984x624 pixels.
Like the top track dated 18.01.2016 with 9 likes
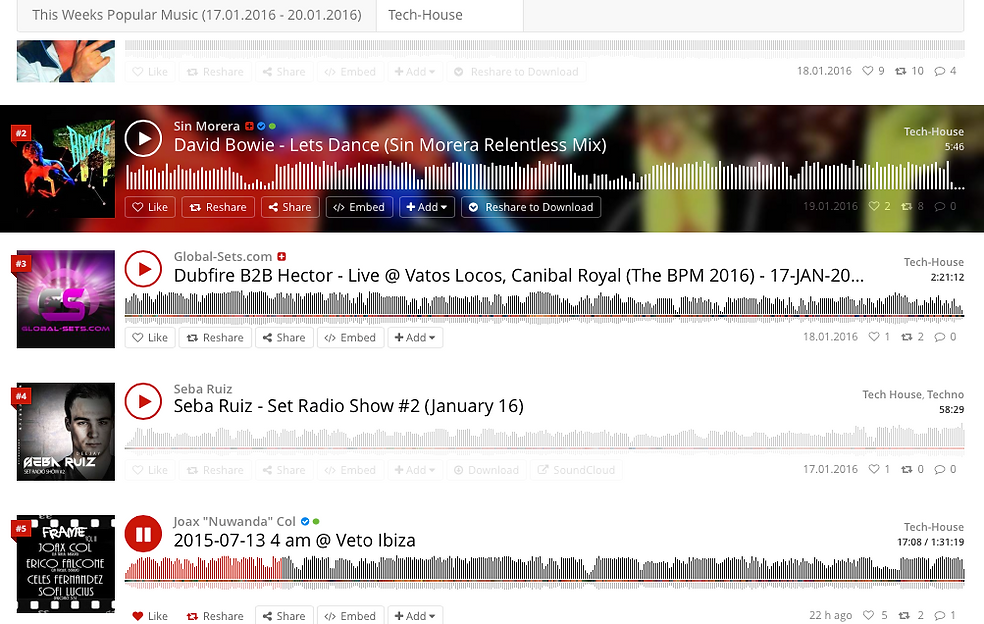pyautogui.click(x=150, y=72)
